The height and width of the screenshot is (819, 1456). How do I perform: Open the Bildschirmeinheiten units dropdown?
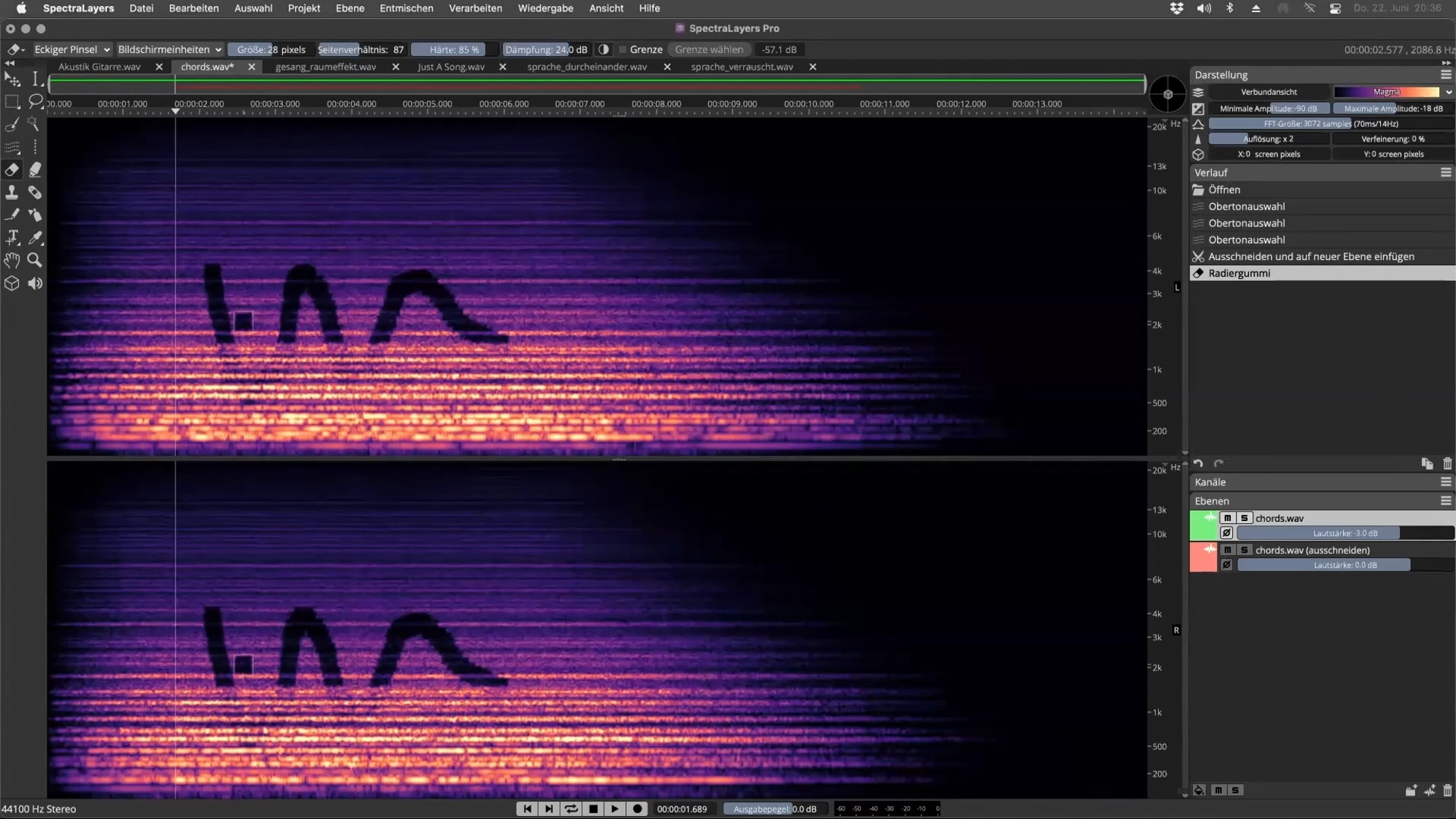169,49
